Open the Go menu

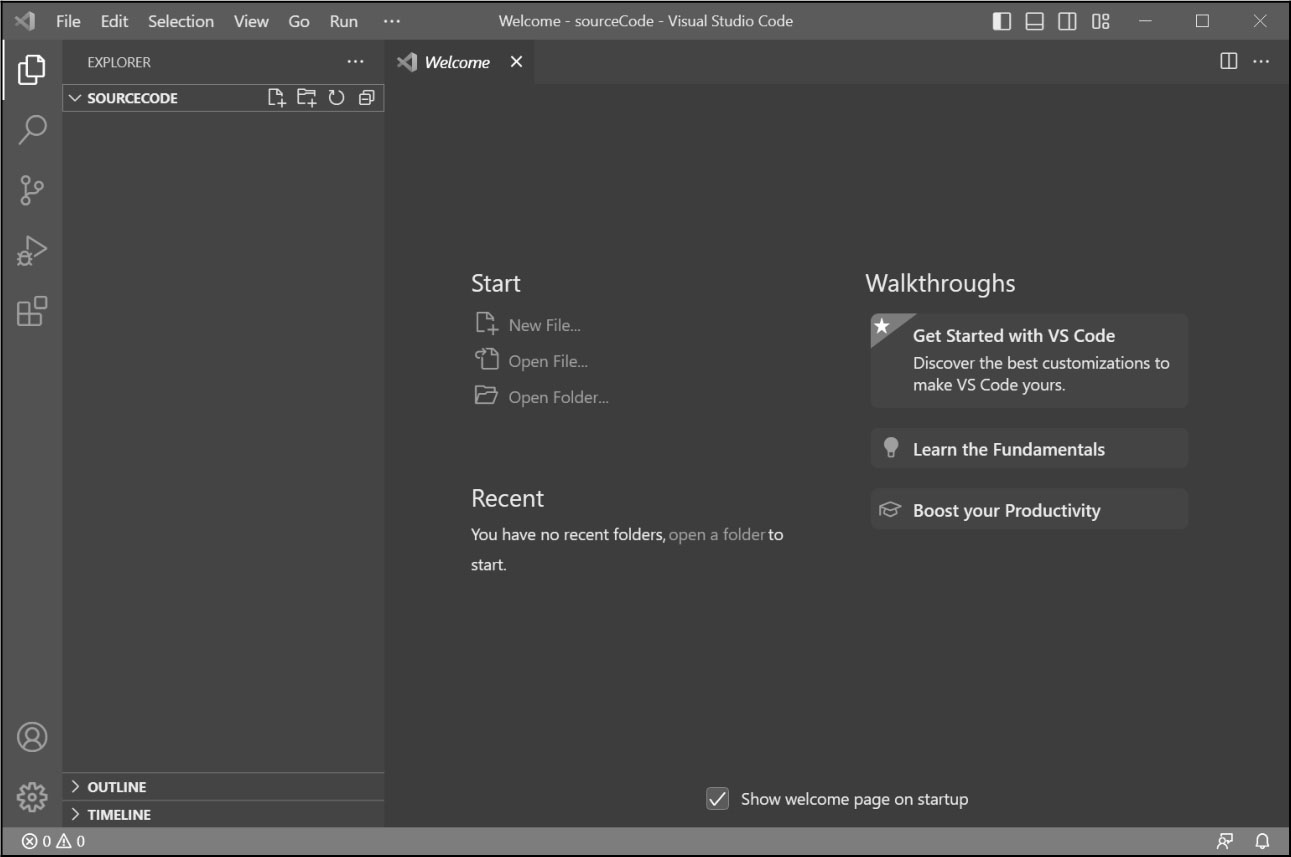pyautogui.click(x=299, y=21)
